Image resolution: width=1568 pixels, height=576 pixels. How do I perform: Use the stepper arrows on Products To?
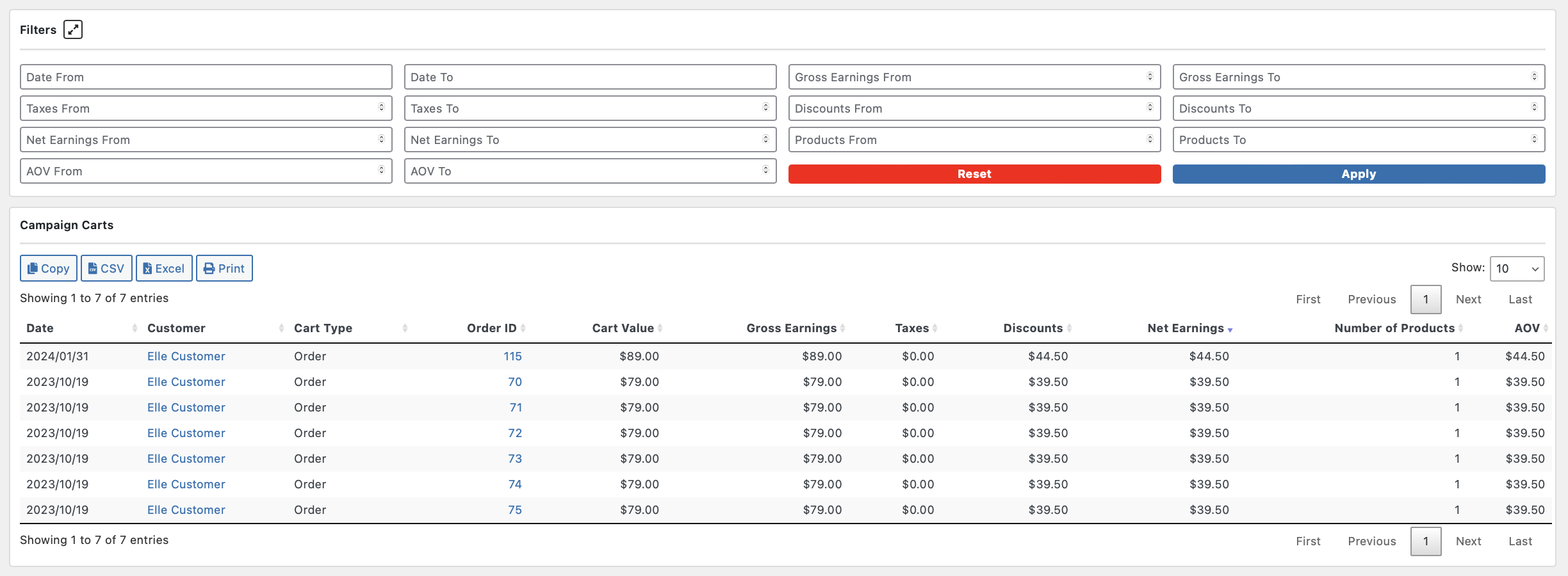1534,139
